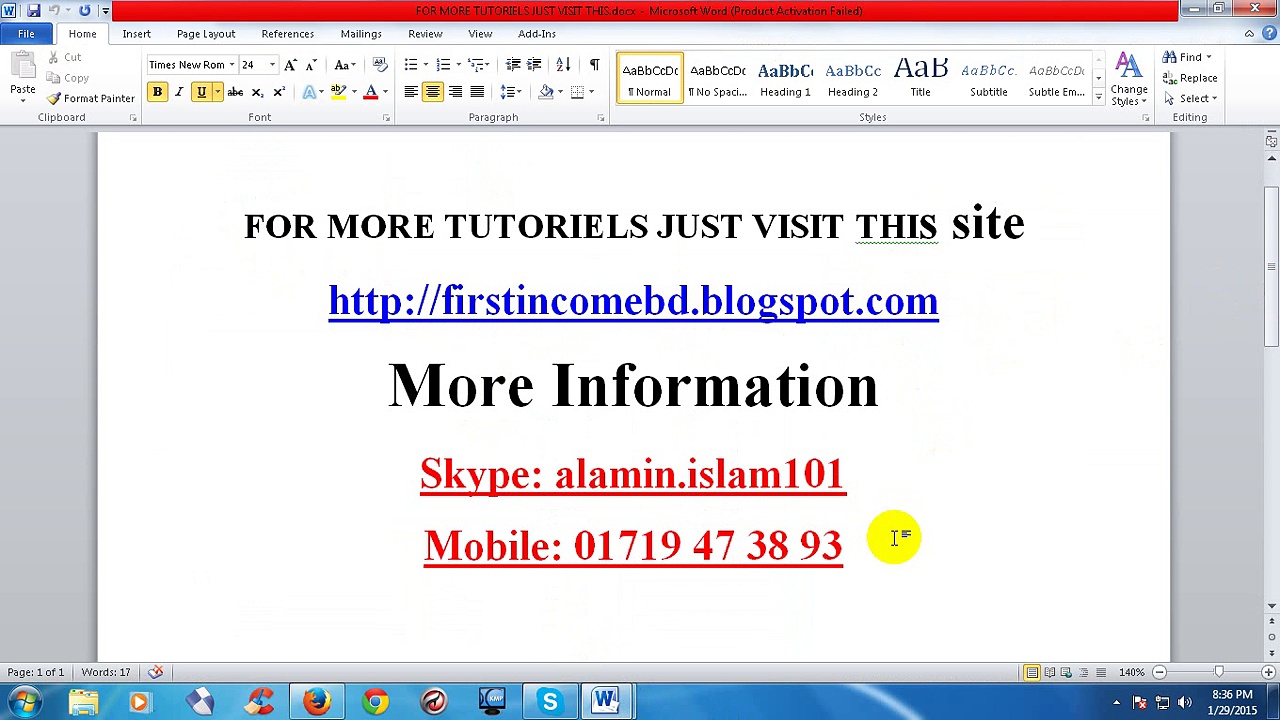Image resolution: width=1280 pixels, height=720 pixels.
Task: Open the Paragraph dialog launcher
Action: [x=601, y=118]
